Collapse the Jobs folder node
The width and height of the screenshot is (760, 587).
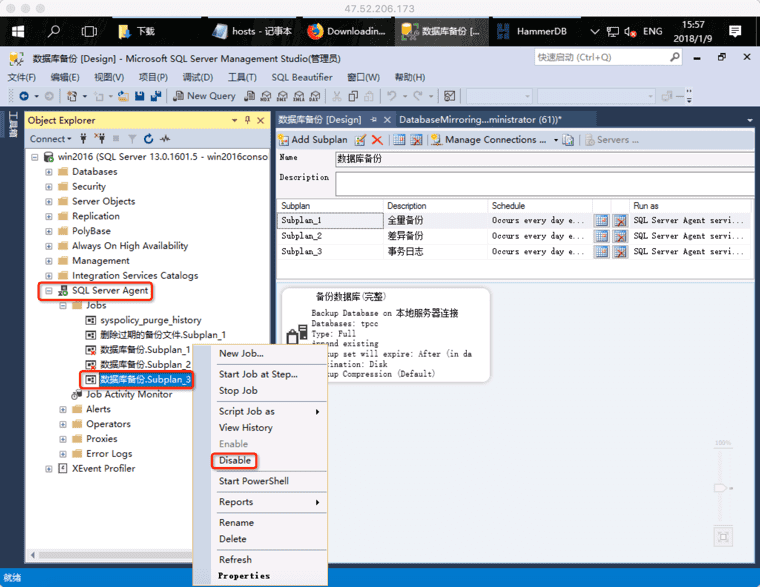[63, 306]
